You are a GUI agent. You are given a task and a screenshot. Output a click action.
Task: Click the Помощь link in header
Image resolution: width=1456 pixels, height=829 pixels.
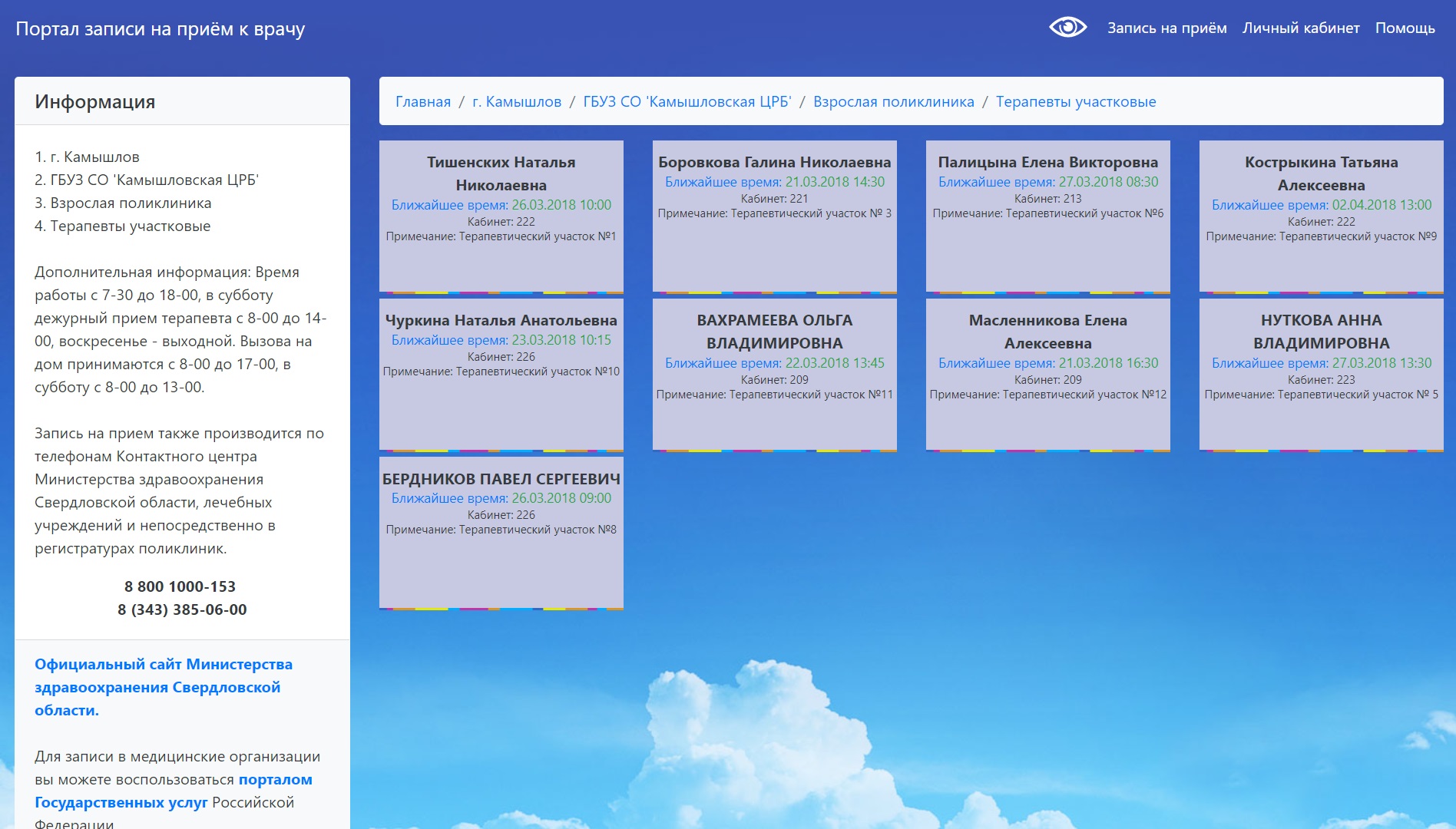click(1405, 28)
